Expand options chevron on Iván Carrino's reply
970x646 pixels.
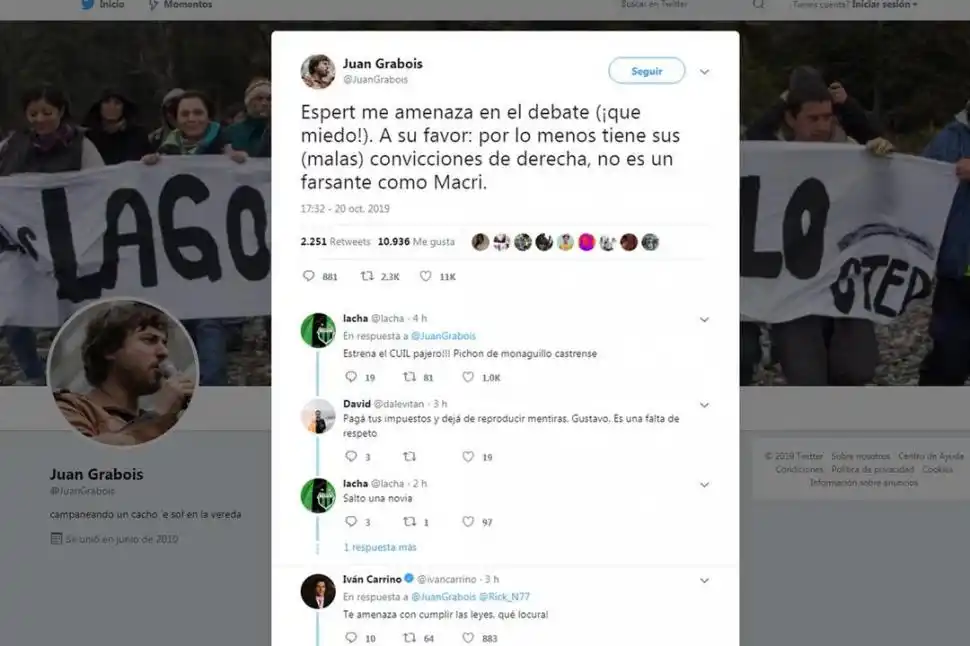click(704, 580)
